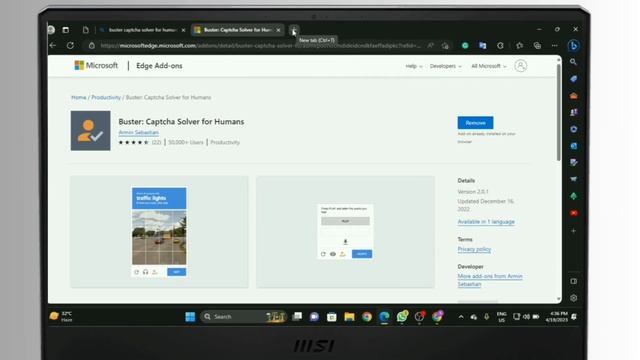Viewport: 640px width, 360px height.
Task: Click the Remove extension button
Action: pos(475,122)
